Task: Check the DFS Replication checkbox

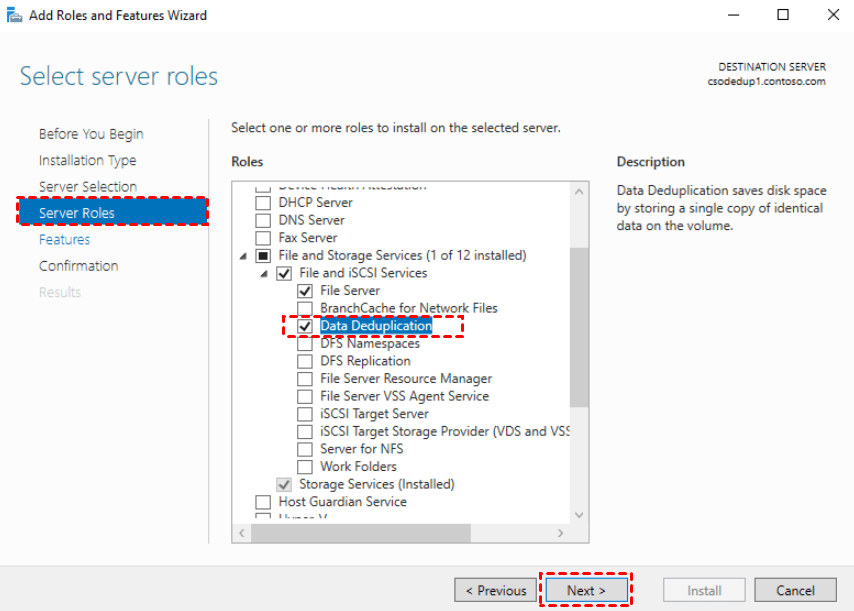Action: click(305, 361)
